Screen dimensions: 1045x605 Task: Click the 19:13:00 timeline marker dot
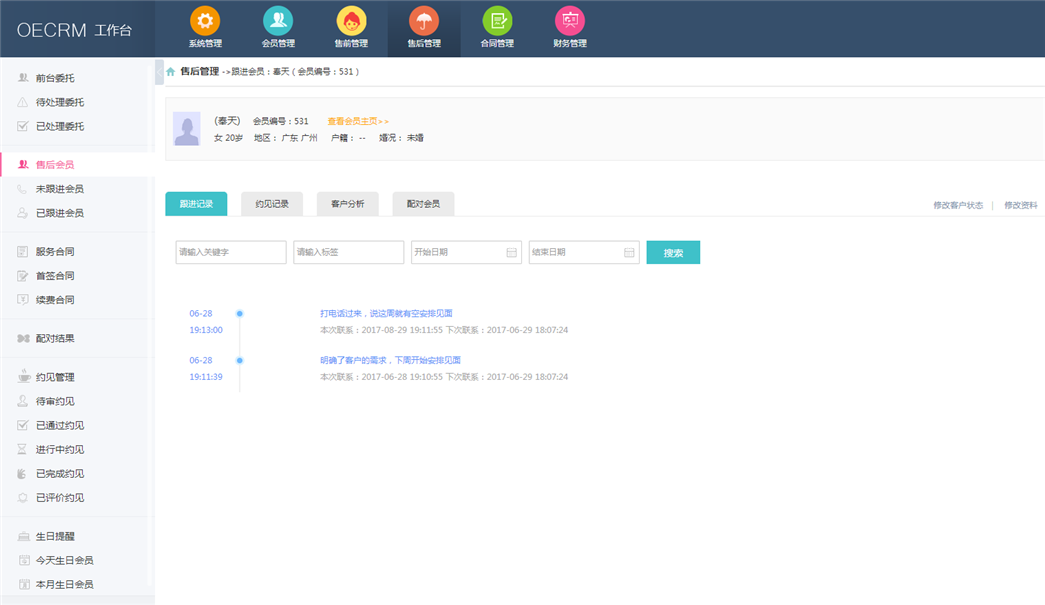(240, 314)
